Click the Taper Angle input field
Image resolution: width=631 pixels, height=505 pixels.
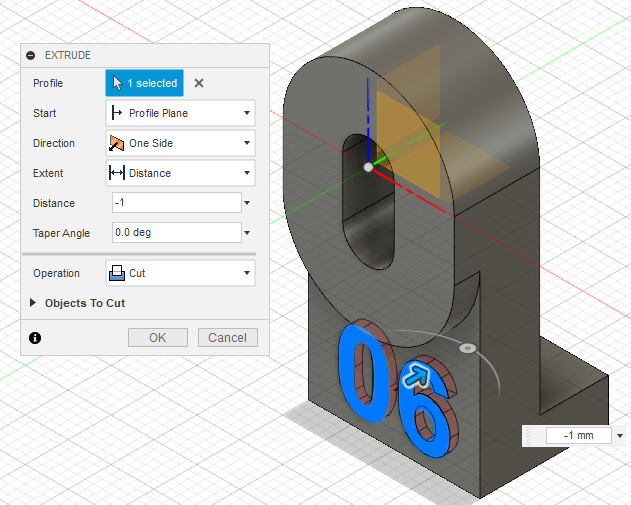[177, 233]
